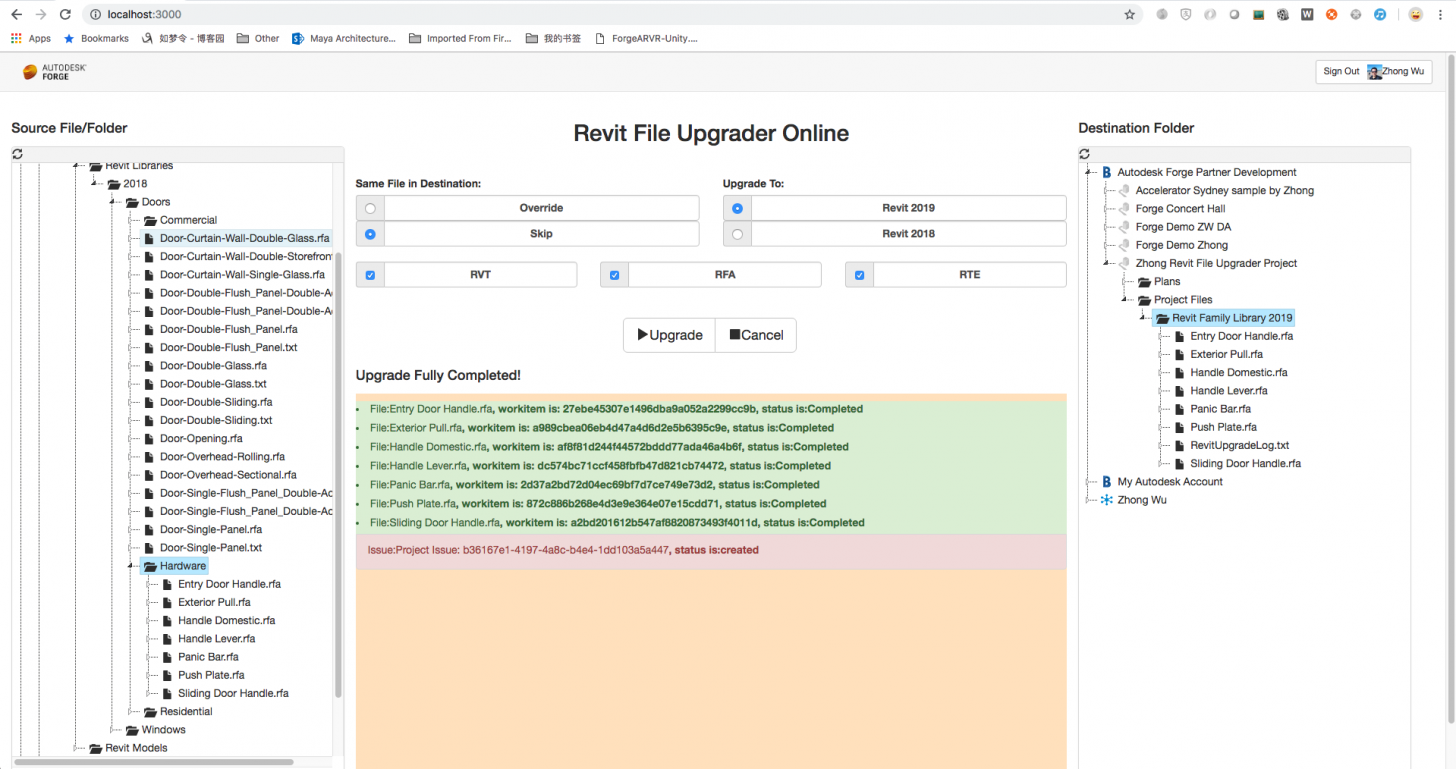Open the Other bookmarks folder
Viewport: 1456px width, 769px height.
(x=258, y=38)
